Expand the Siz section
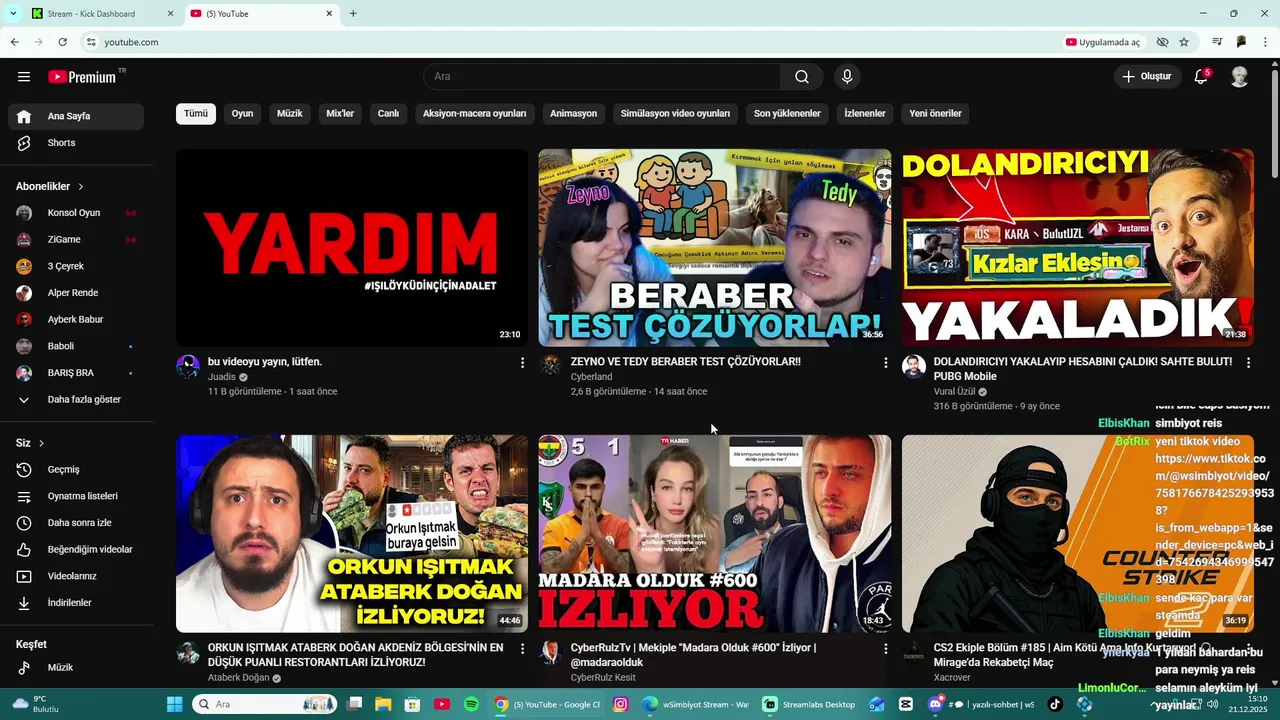Screen dimensions: 1280x720 click(30, 443)
